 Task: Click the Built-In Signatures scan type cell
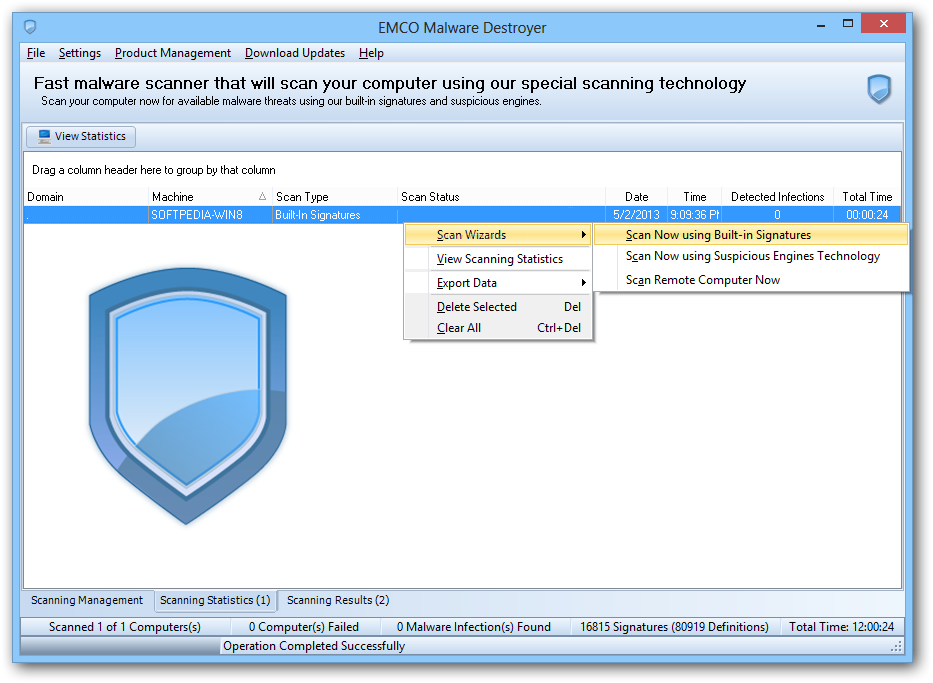pyautogui.click(x=335, y=215)
